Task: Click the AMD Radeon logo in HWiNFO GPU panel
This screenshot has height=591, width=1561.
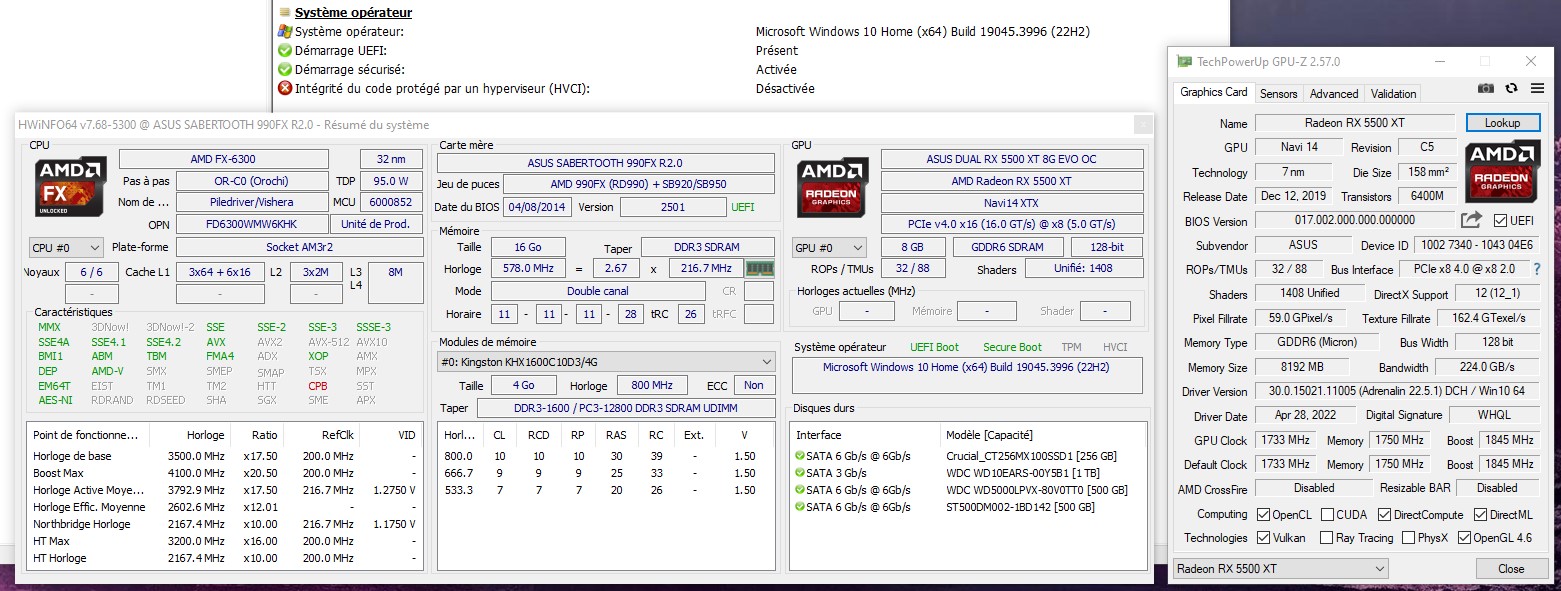Action: [x=832, y=186]
